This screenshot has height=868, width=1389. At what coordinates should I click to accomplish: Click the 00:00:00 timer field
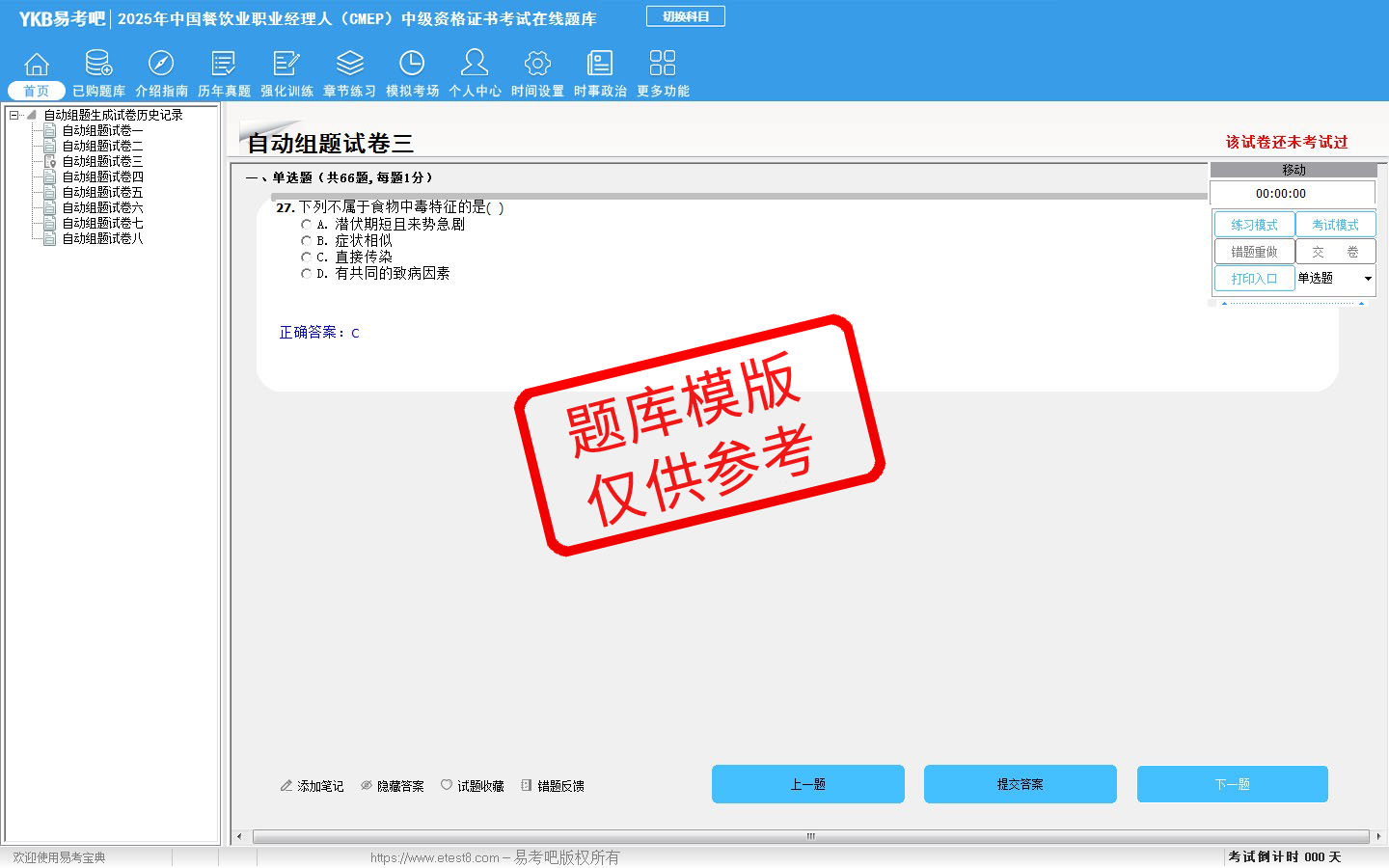1293,194
